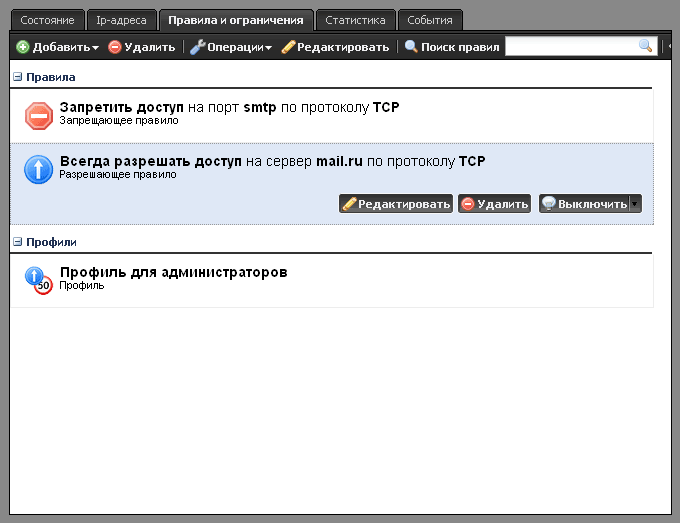The image size is (680, 523).
Task: Select the Запретить доступ smtp rule
Action: pyautogui.click(x=331, y=116)
